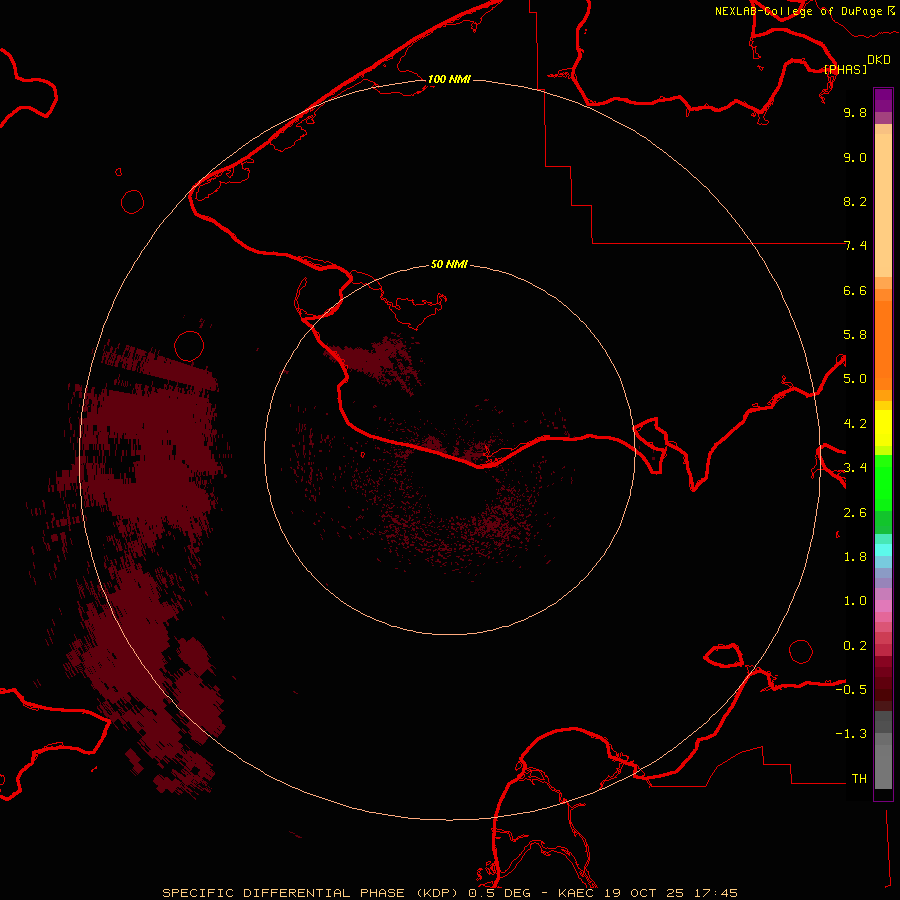Click the 100 NMI range ring label
This screenshot has width=900, height=900.
pos(449,79)
